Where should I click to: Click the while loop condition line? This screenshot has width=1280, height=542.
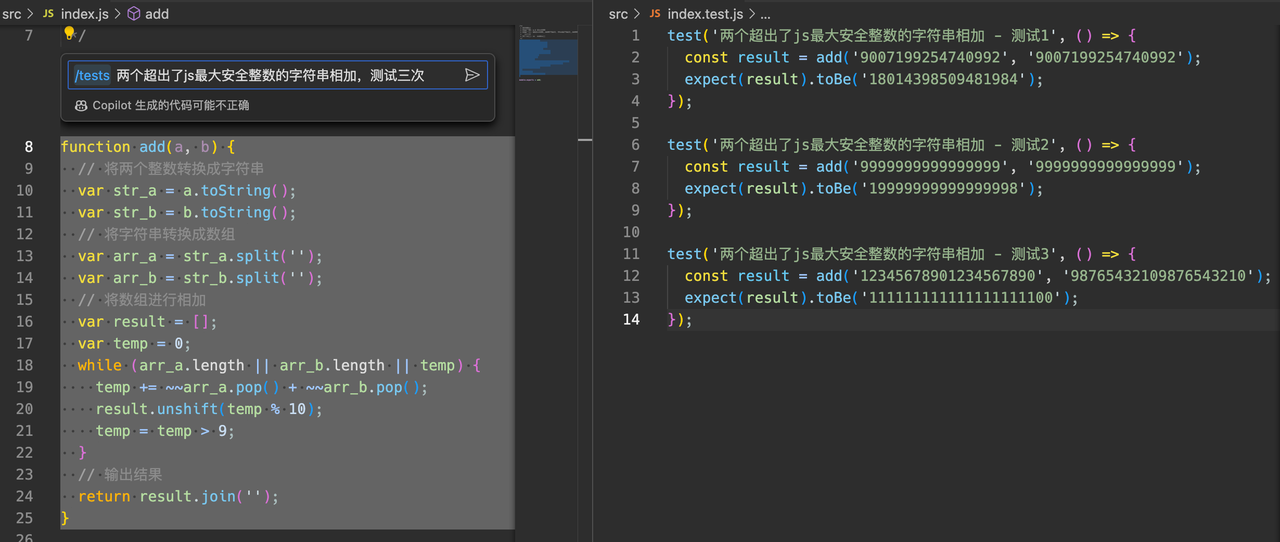(280, 365)
